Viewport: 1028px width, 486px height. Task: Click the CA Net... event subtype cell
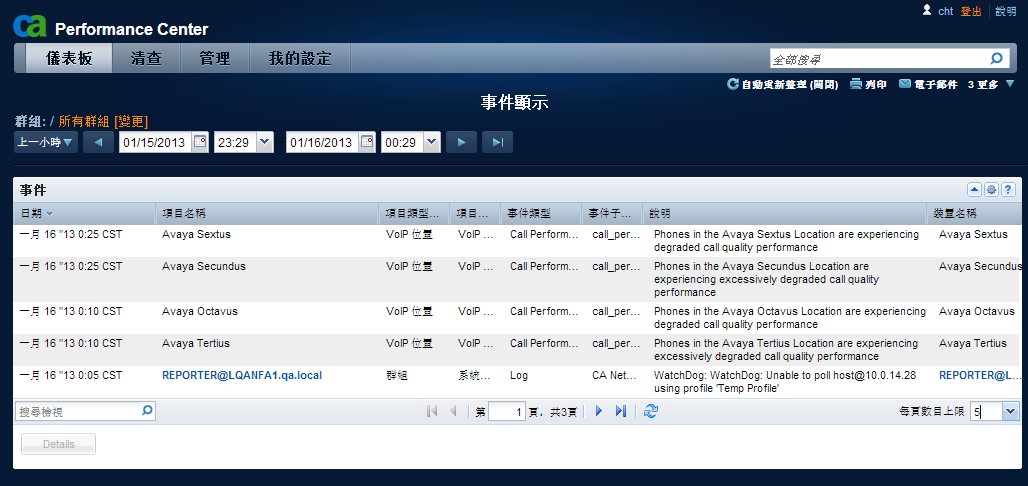614,375
